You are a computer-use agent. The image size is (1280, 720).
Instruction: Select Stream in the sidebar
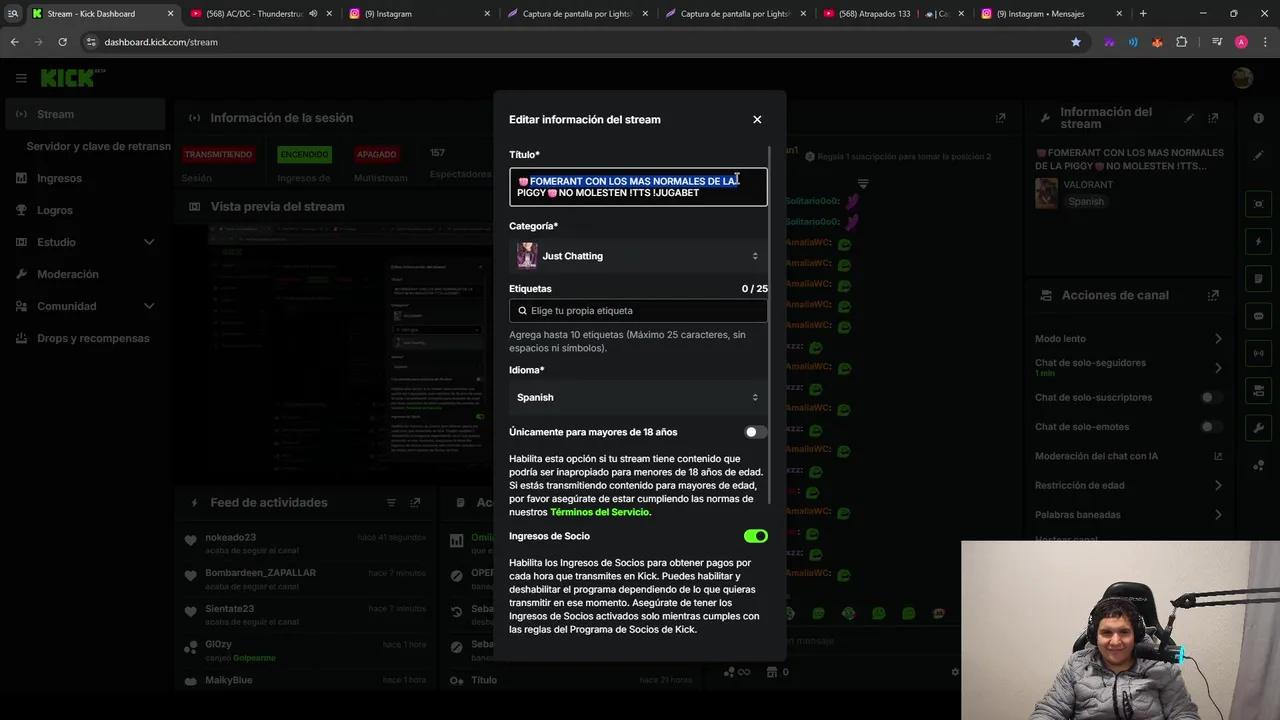[85, 114]
